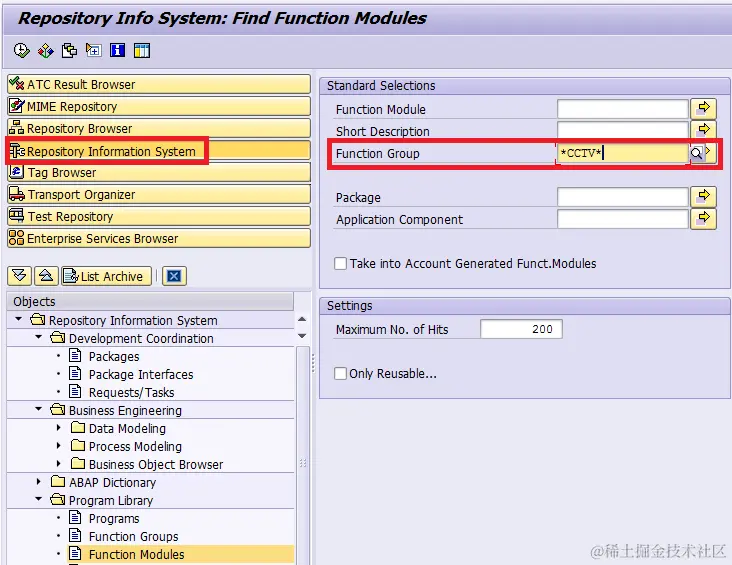Open the search help for Function Group
This screenshot has height=565, width=732.
(696, 153)
